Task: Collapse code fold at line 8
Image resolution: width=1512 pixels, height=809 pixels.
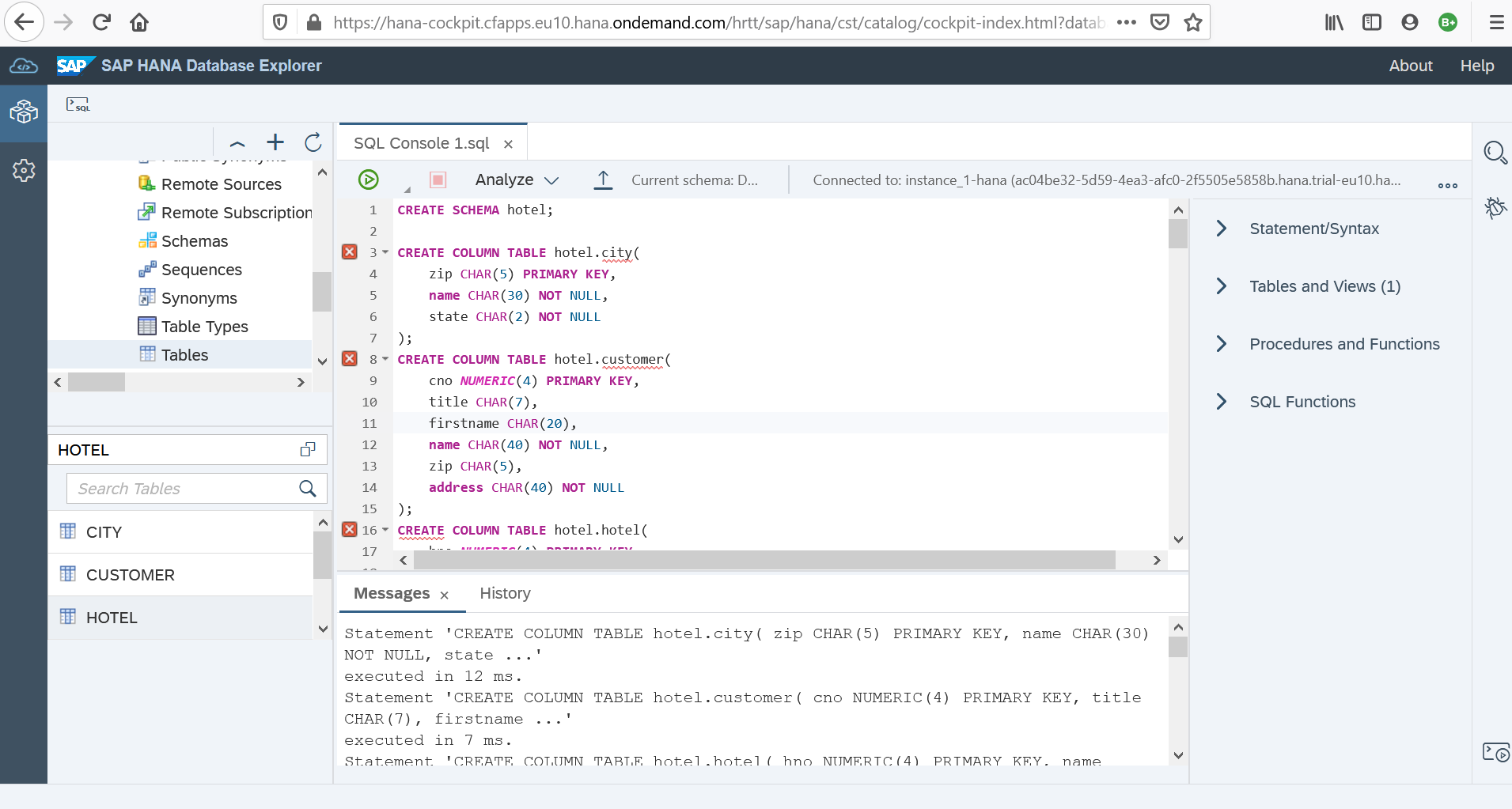Action: [385, 359]
